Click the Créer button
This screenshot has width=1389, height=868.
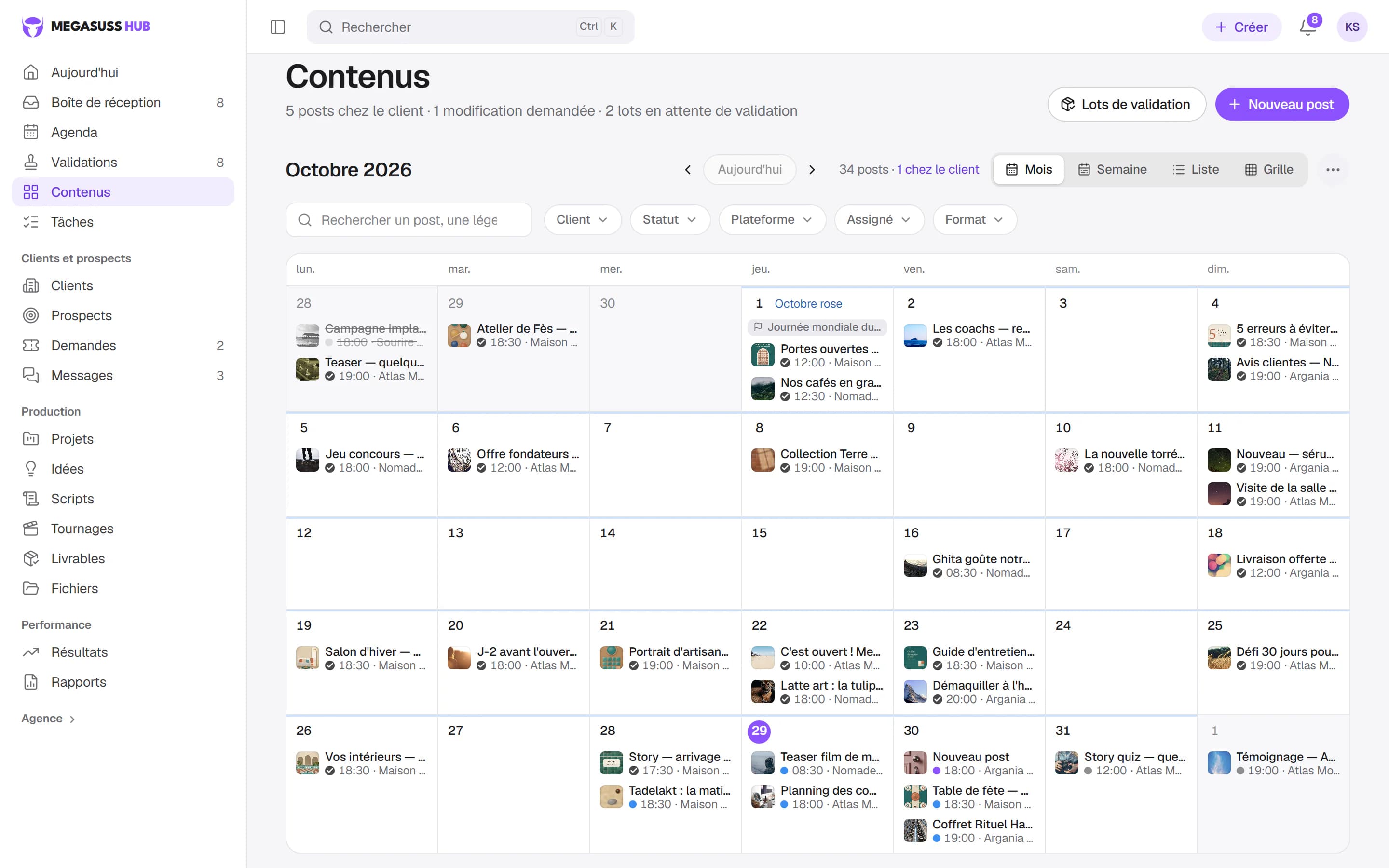[x=1241, y=27]
